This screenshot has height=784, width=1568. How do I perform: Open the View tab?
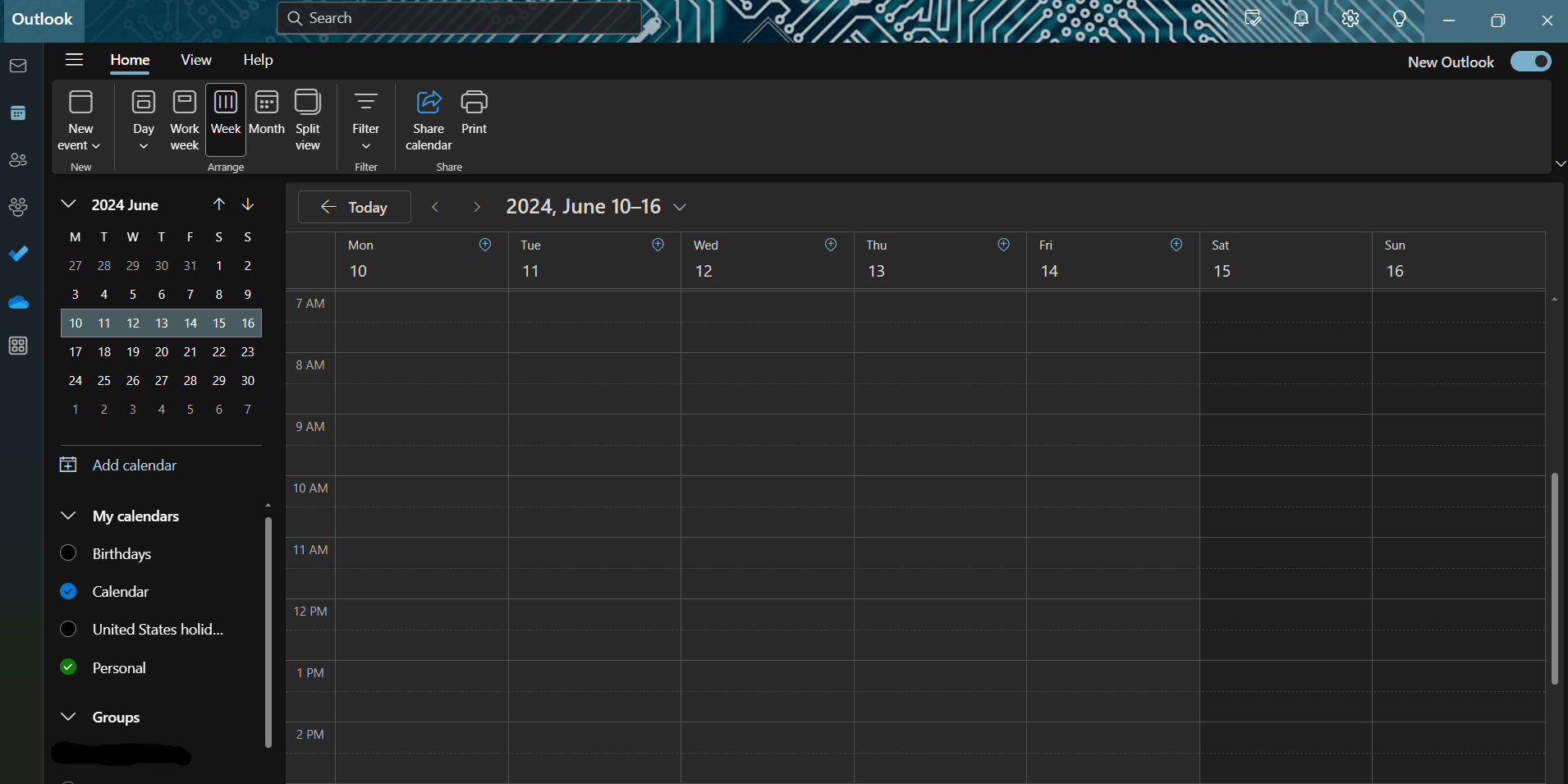pyautogui.click(x=196, y=60)
